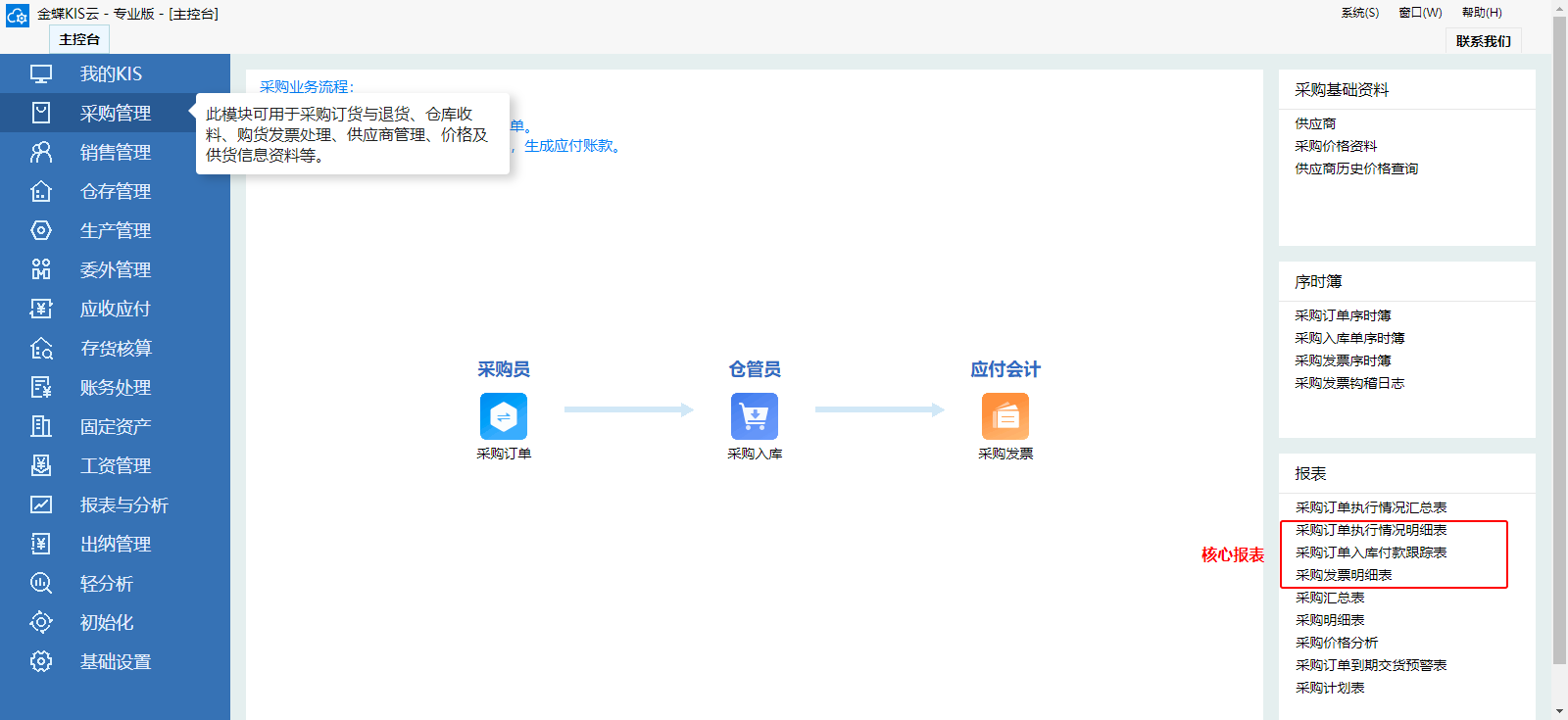Click the scrollbar down arrow
Screen dimensions: 1568x720
coord(1559,711)
